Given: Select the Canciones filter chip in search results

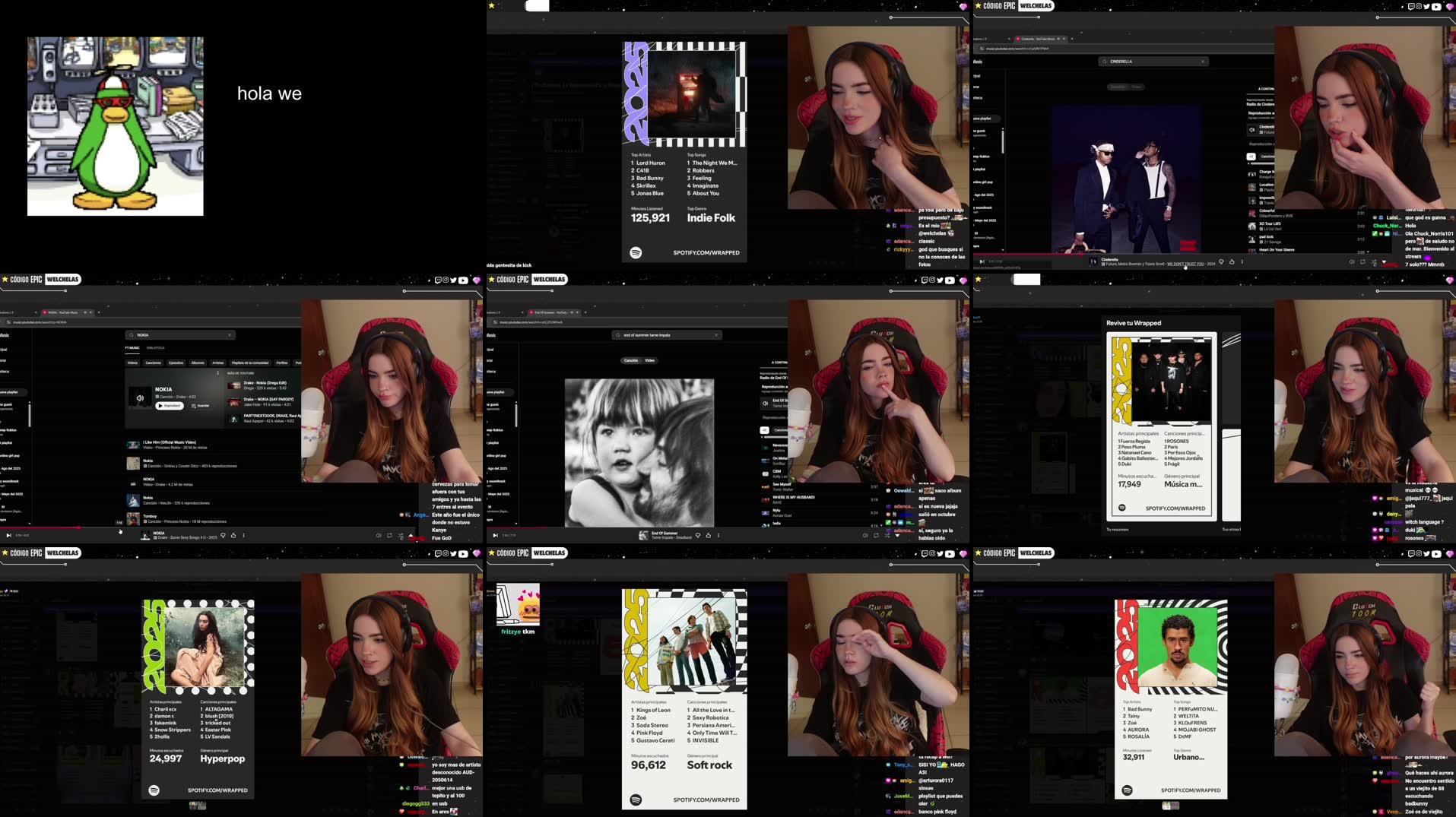Looking at the screenshot, I should point(153,363).
